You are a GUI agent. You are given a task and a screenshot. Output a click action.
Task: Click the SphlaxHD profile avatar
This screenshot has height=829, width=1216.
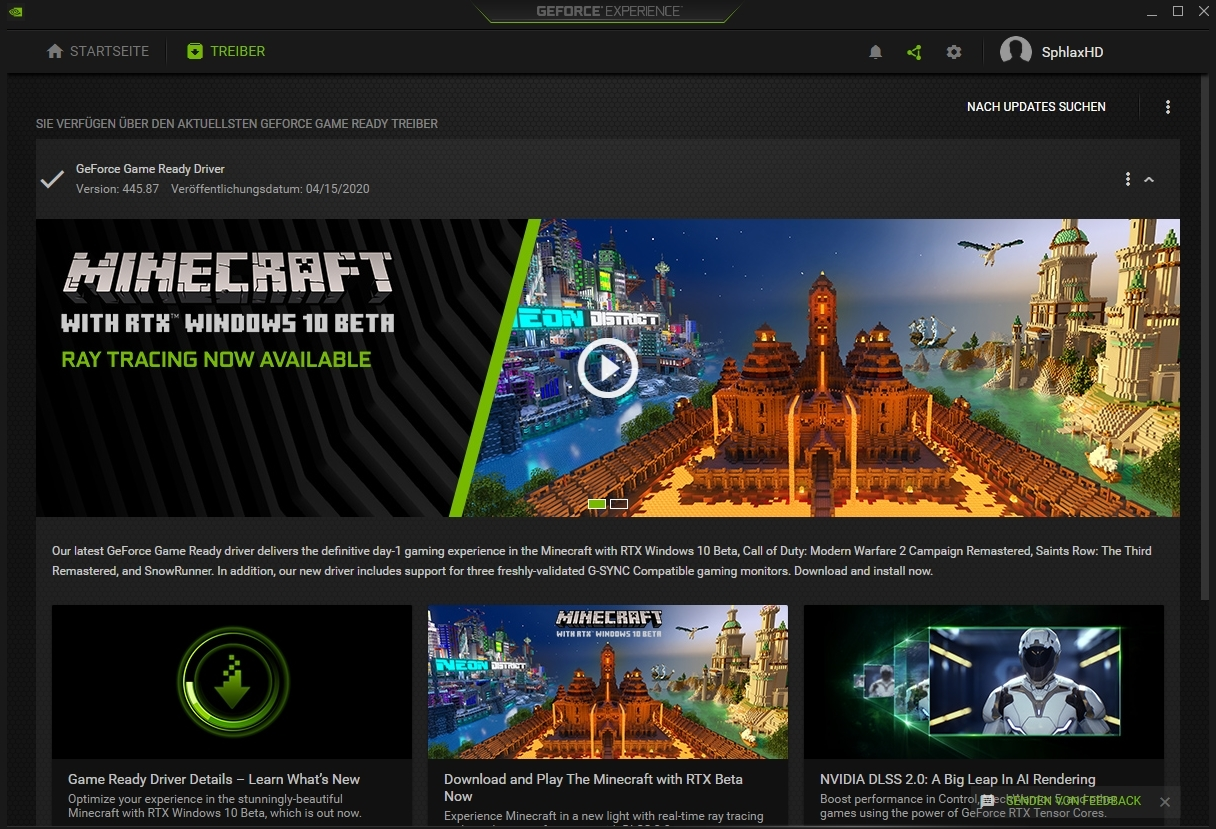point(1016,52)
